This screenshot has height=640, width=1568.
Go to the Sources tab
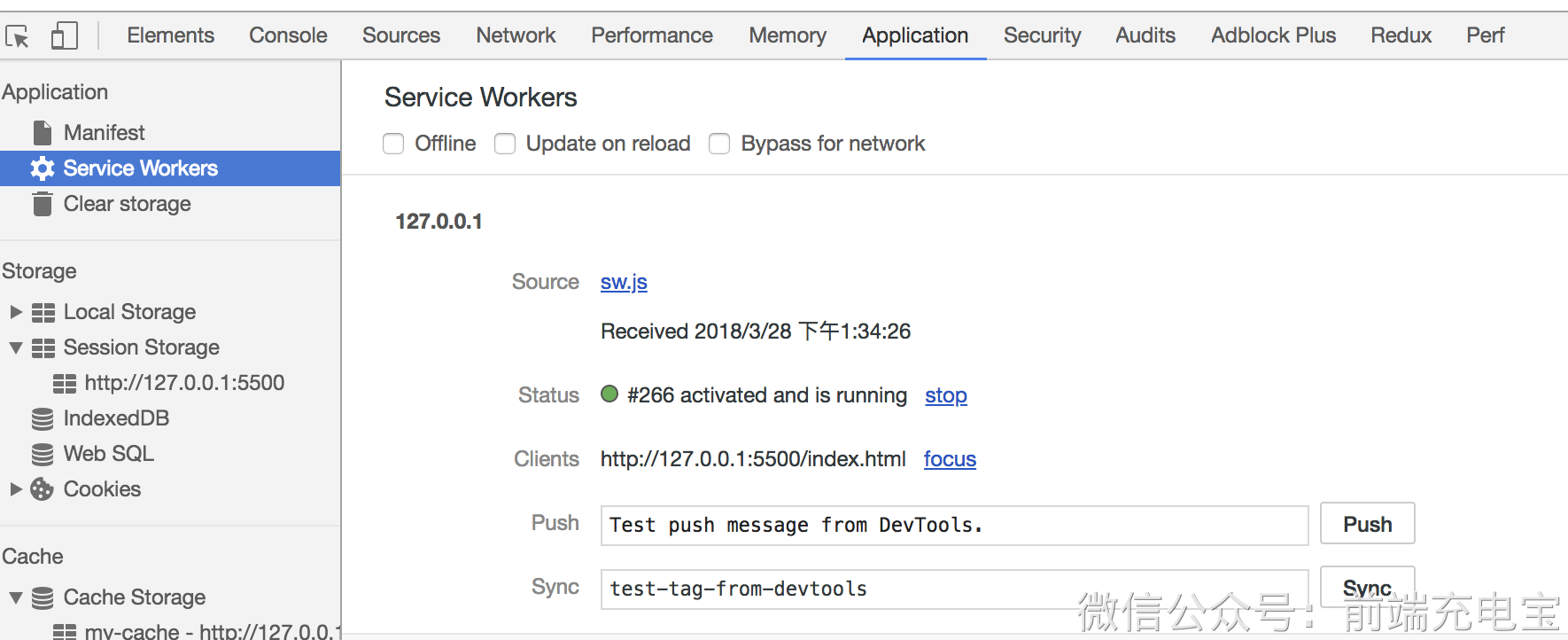pos(401,35)
